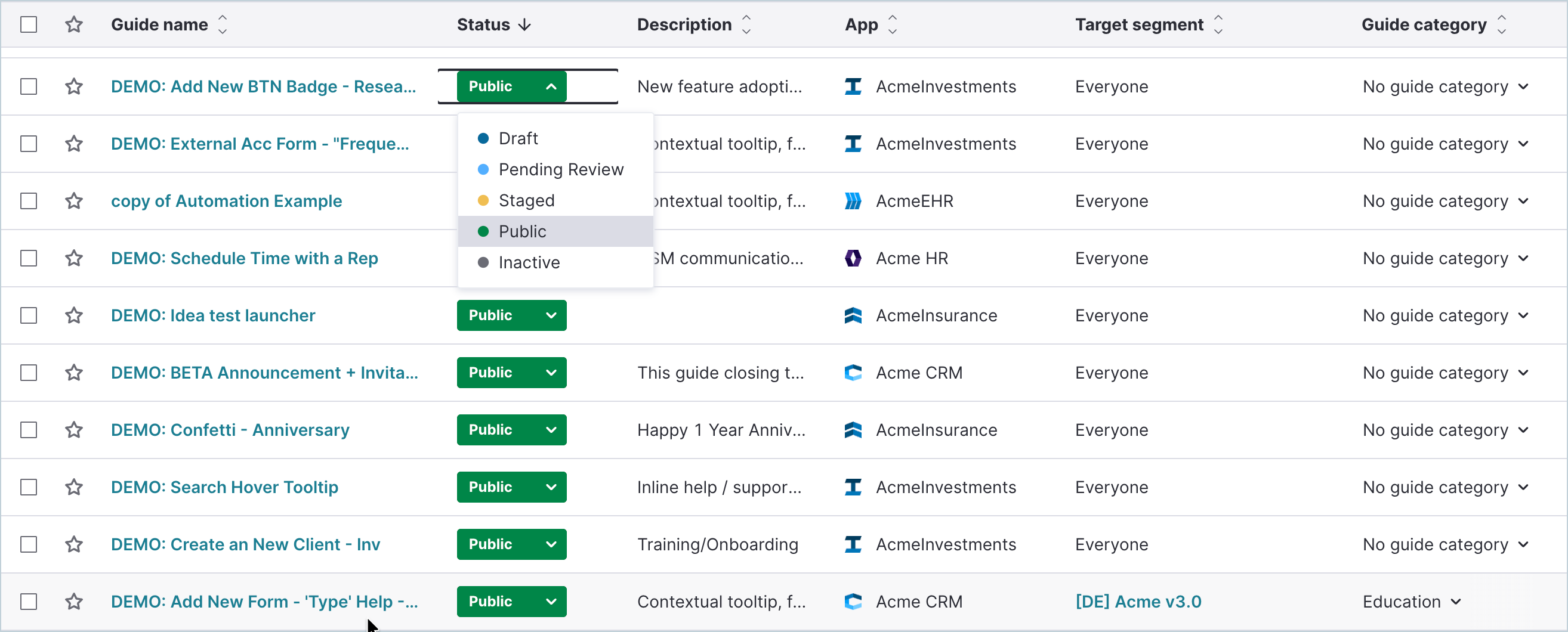
Task: Open status dropdown for Idea test launcher
Action: tap(511, 315)
